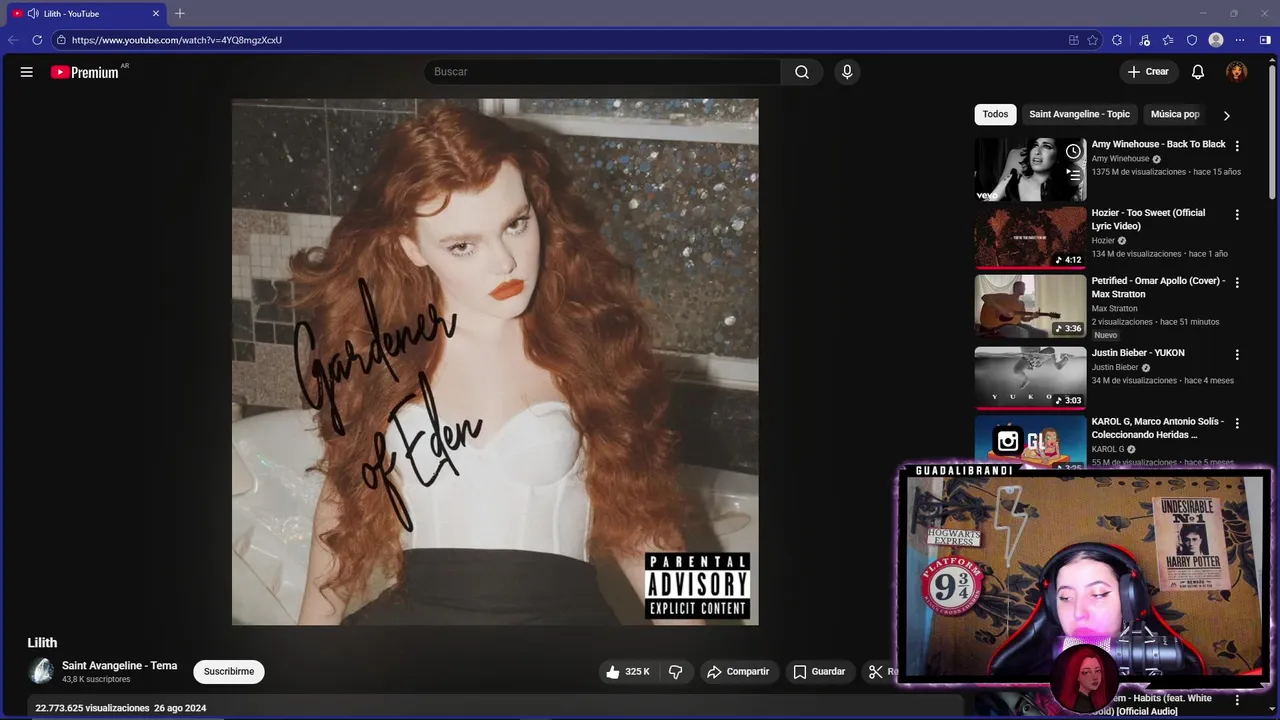This screenshot has height=720, width=1280.
Task: Reload the page with the refresh icon
Action: click(x=37, y=40)
